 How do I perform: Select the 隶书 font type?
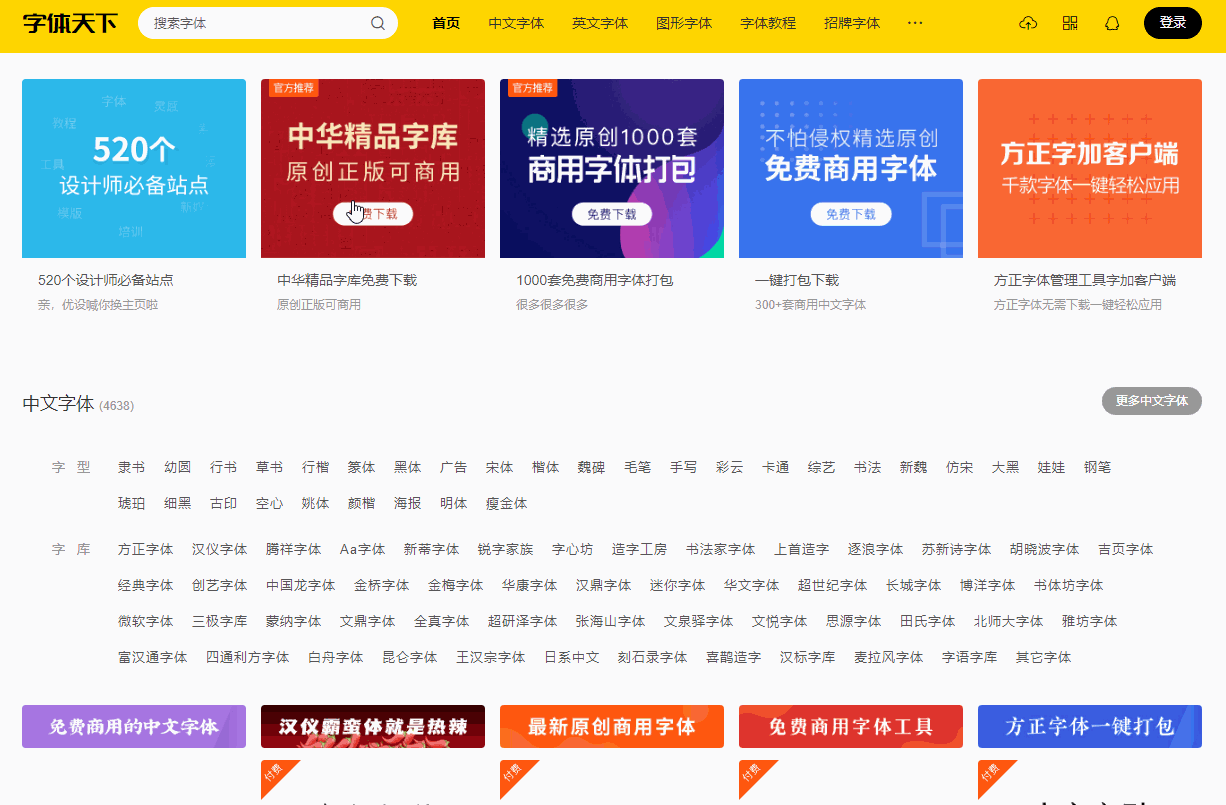pos(131,467)
